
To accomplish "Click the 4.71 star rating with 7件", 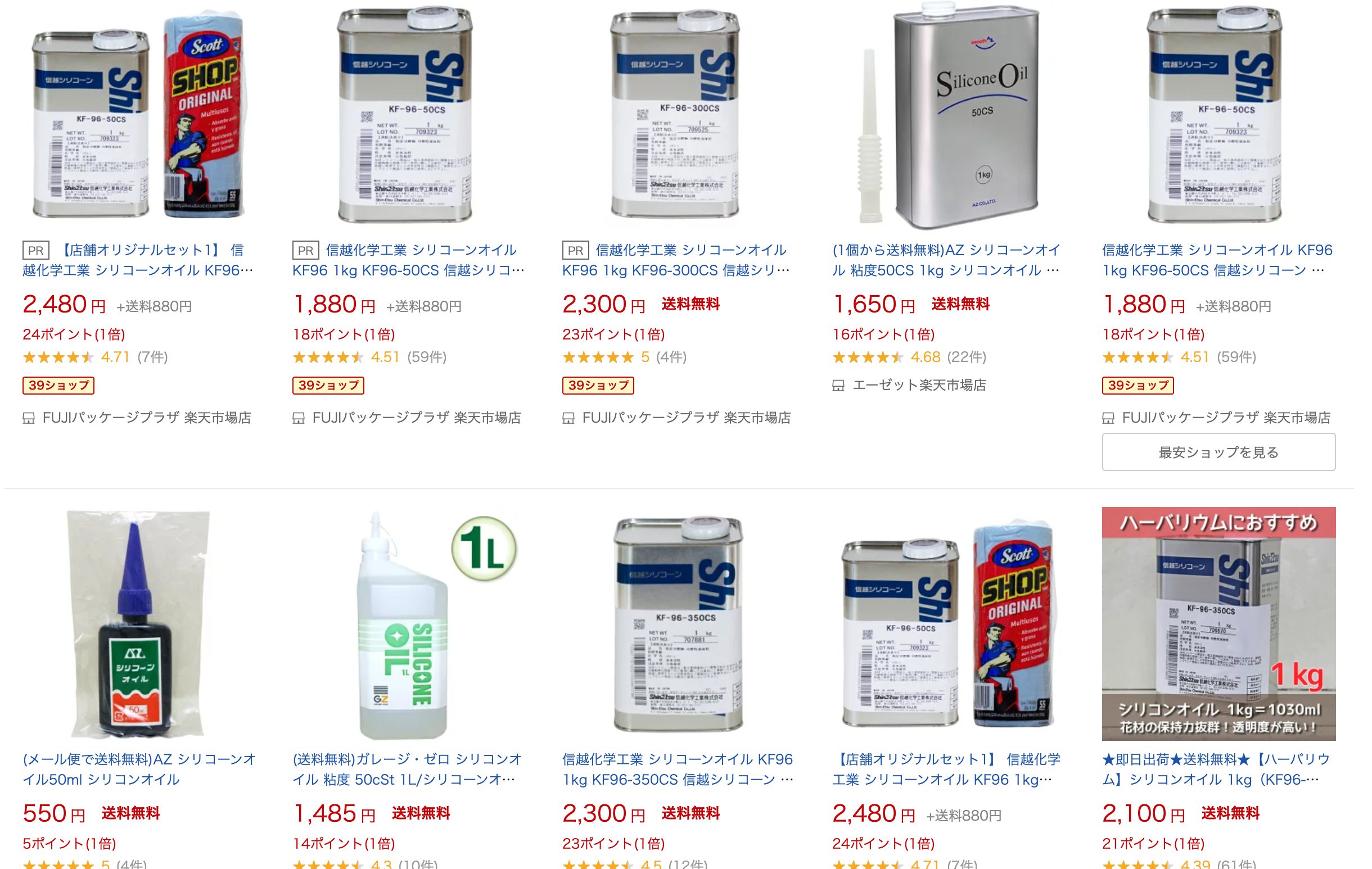I will [95, 357].
